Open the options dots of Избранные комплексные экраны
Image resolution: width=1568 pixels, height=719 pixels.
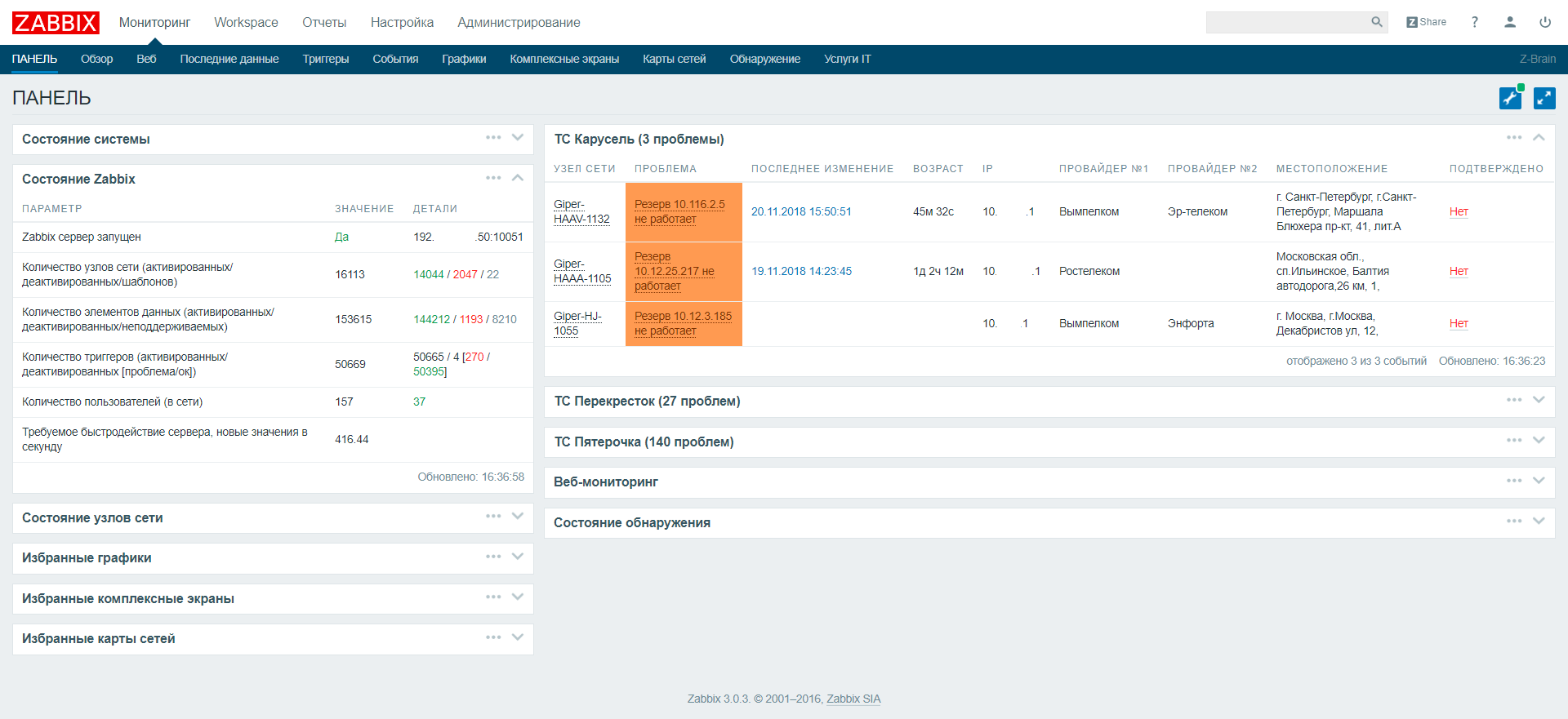(x=493, y=597)
